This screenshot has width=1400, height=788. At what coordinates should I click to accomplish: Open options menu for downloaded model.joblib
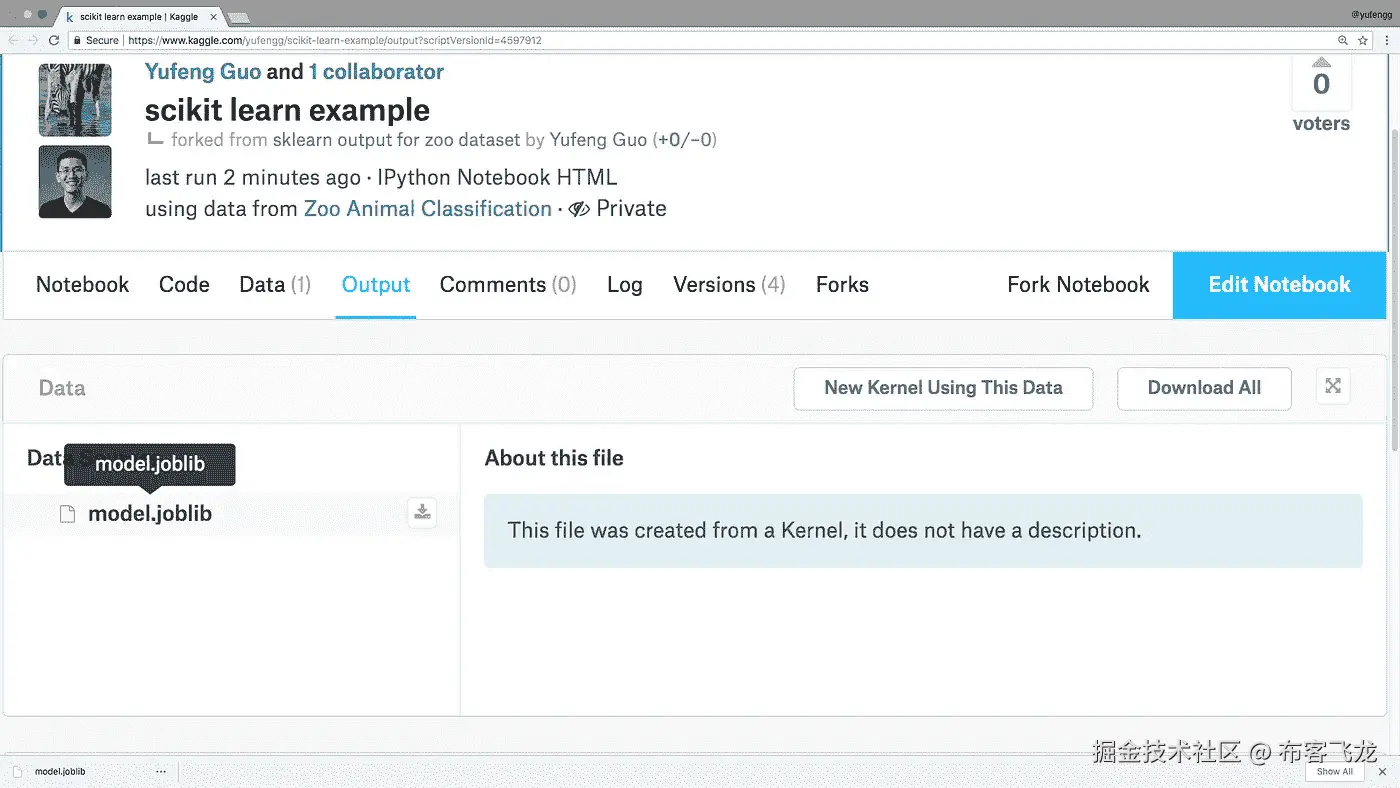tap(161, 772)
